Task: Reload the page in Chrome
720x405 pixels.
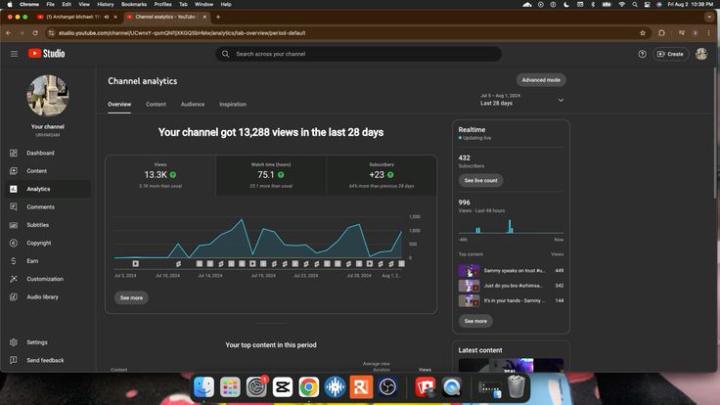Action: [x=35, y=33]
